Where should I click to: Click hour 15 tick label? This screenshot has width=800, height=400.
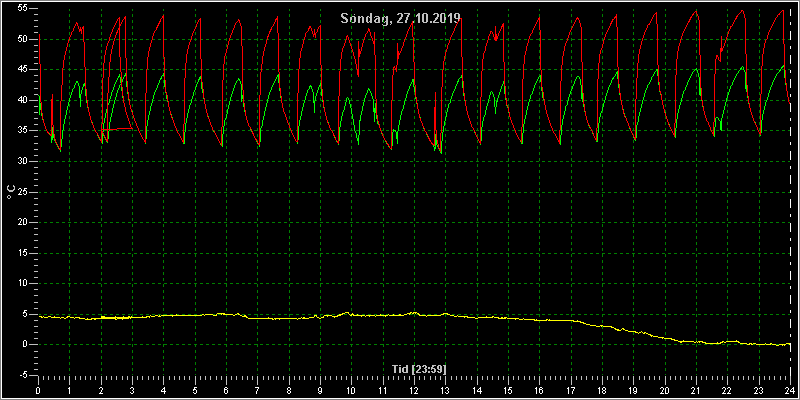[x=508, y=389]
